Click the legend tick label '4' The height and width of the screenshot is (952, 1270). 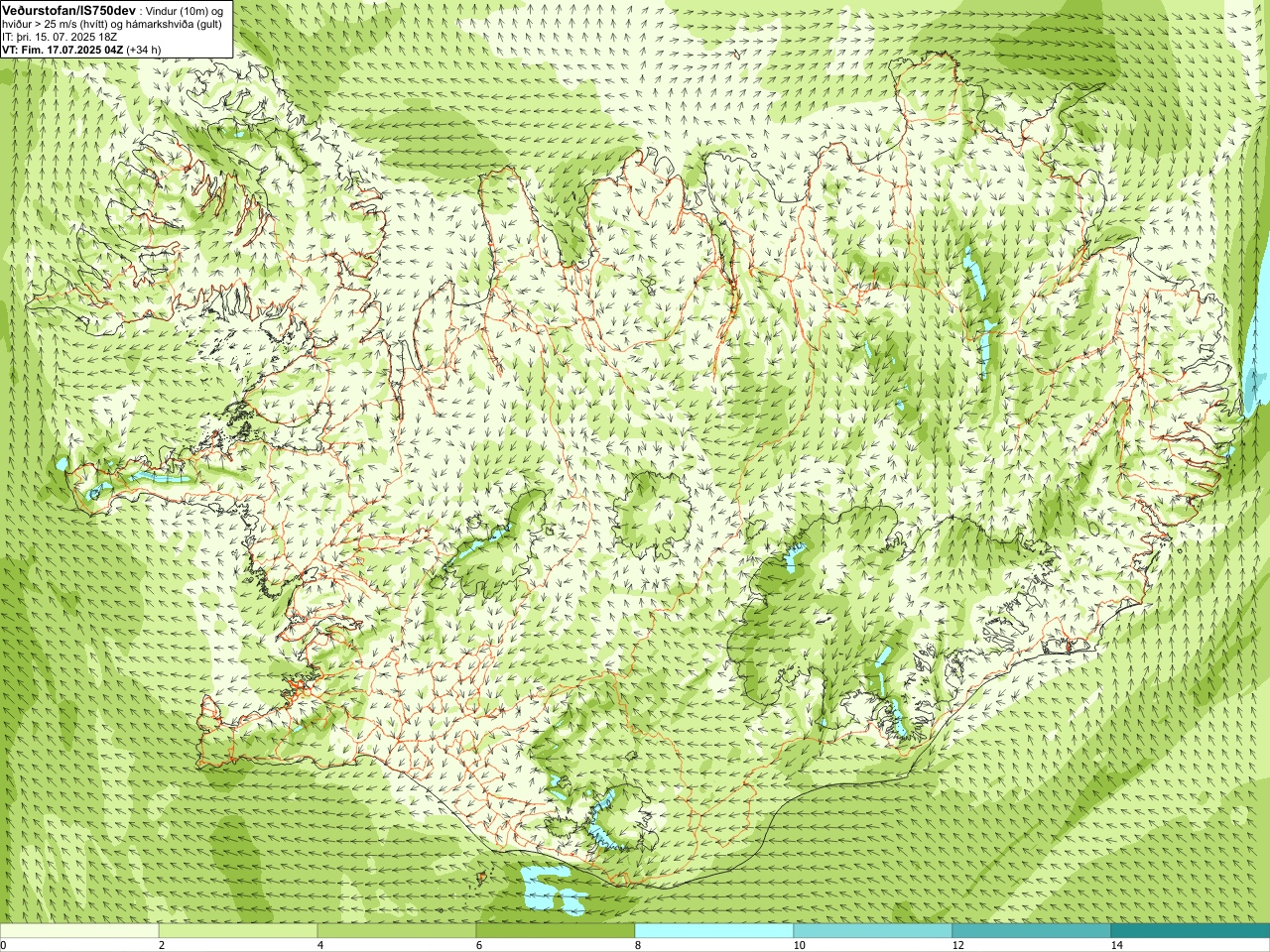pyautogui.click(x=320, y=945)
